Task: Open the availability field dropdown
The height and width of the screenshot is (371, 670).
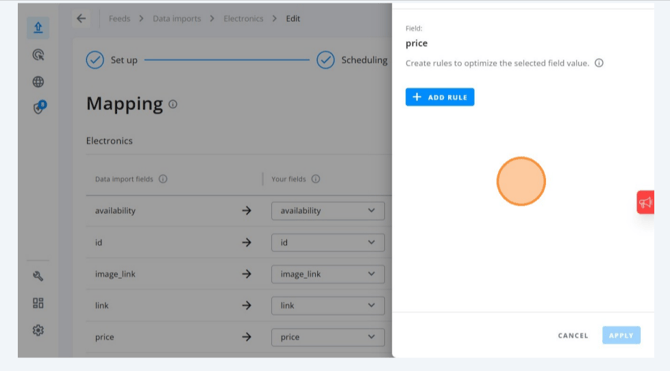Action: tap(328, 210)
